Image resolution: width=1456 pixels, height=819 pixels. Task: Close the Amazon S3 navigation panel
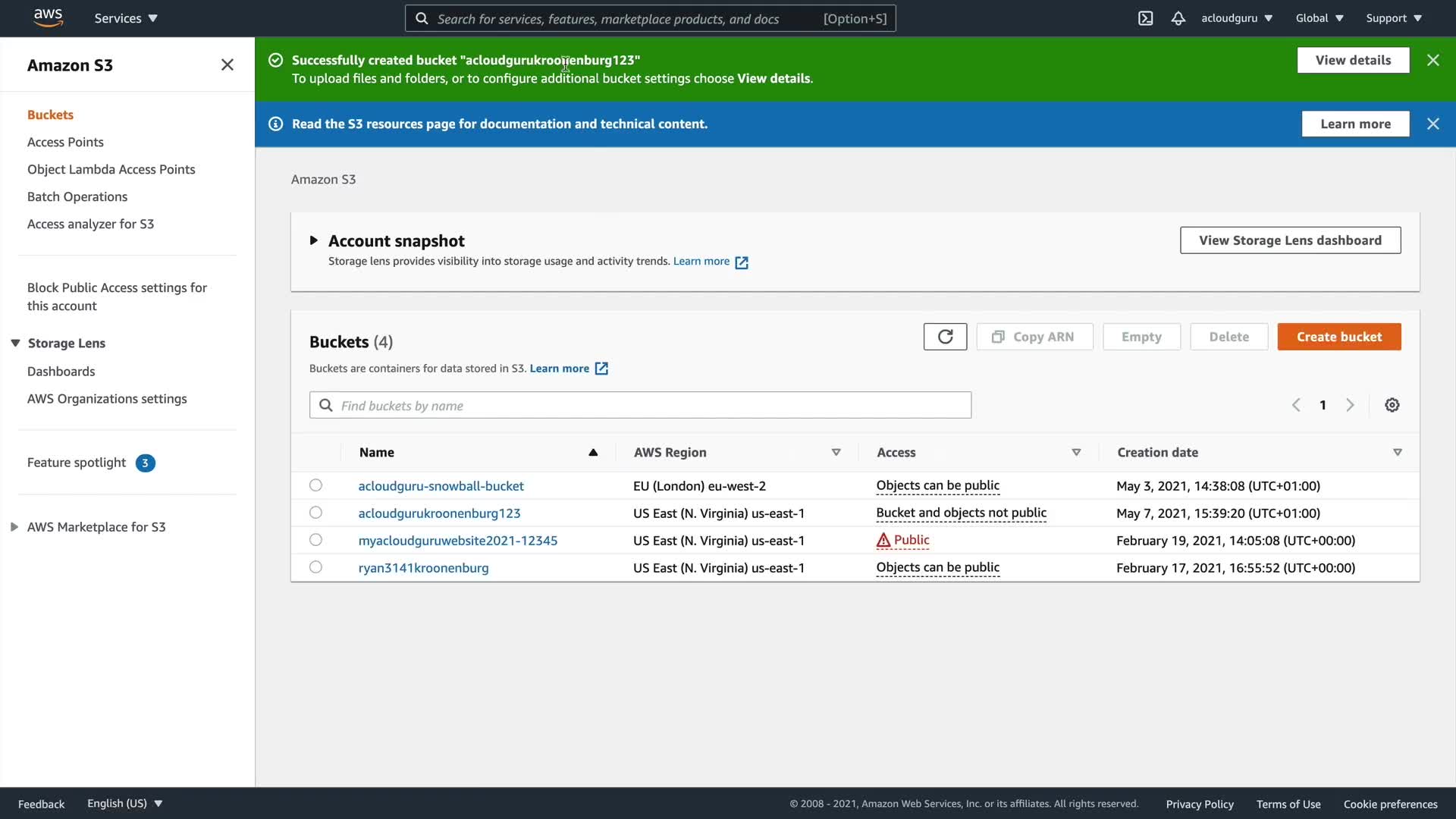coord(227,65)
